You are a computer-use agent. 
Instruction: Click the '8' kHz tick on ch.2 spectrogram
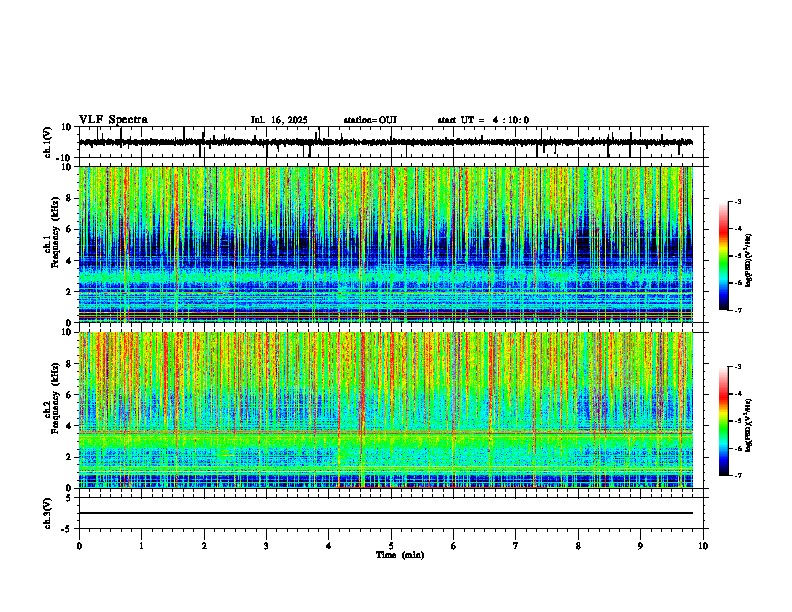point(69,364)
